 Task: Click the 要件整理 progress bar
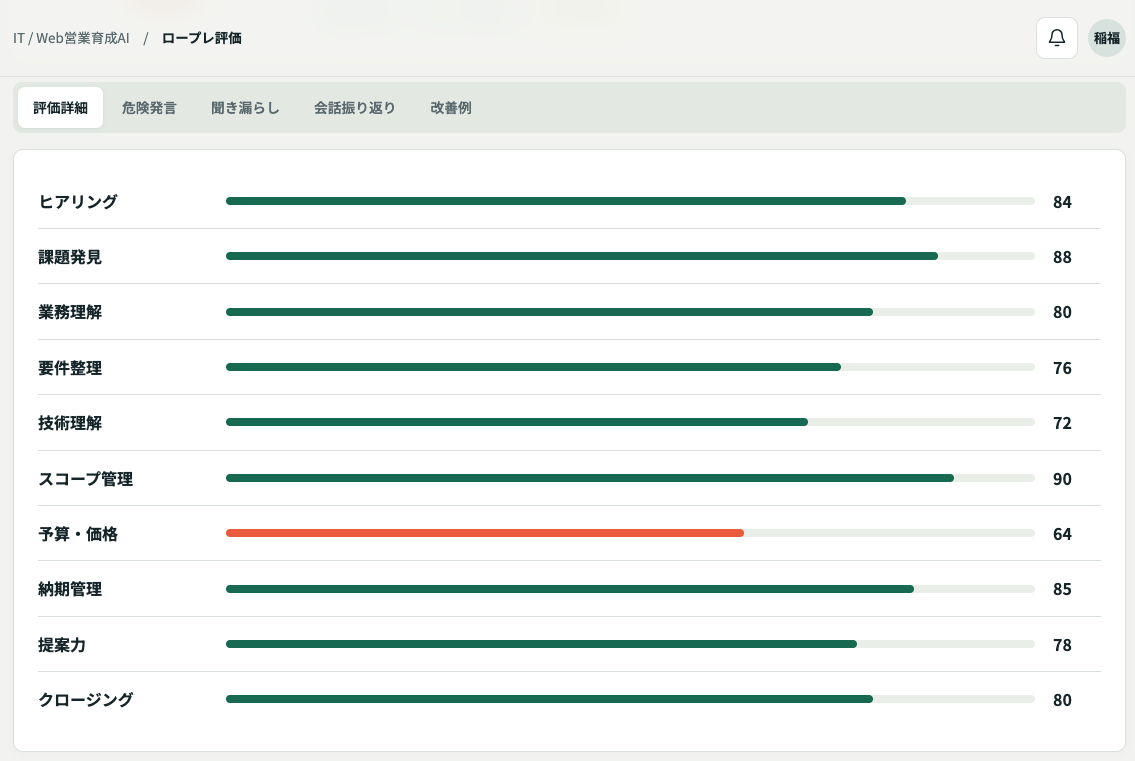click(x=630, y=367)
